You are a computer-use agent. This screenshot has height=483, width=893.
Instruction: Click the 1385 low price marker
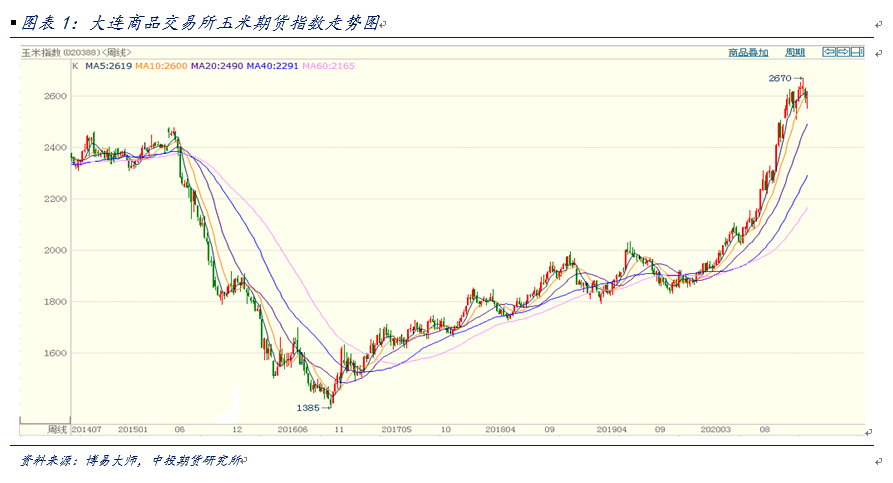[308, 408]
